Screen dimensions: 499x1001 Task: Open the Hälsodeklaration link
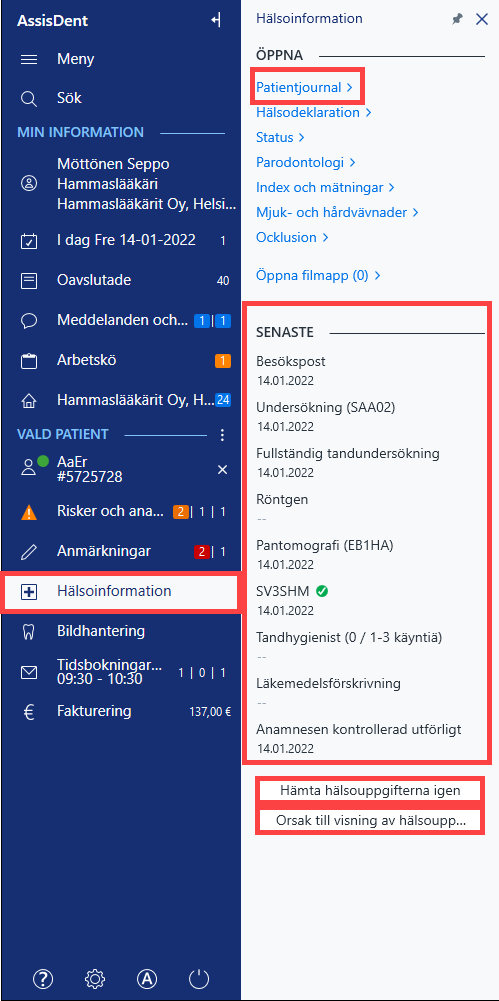pyautogui.click(x=314, y=112)
